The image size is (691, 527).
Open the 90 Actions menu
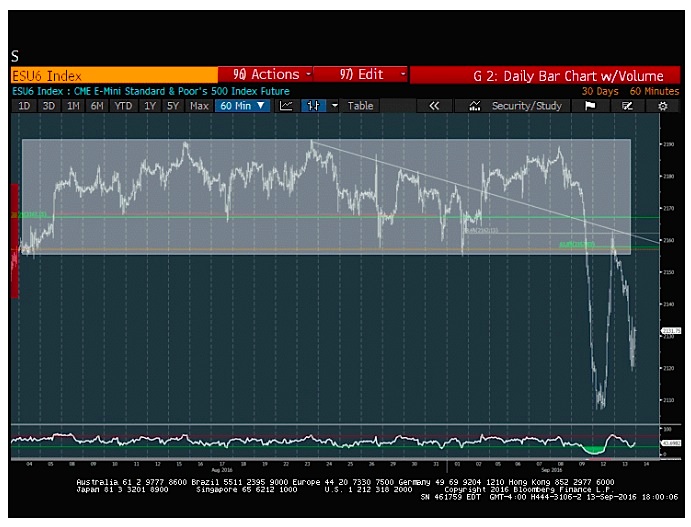click(x=266, y=74)
